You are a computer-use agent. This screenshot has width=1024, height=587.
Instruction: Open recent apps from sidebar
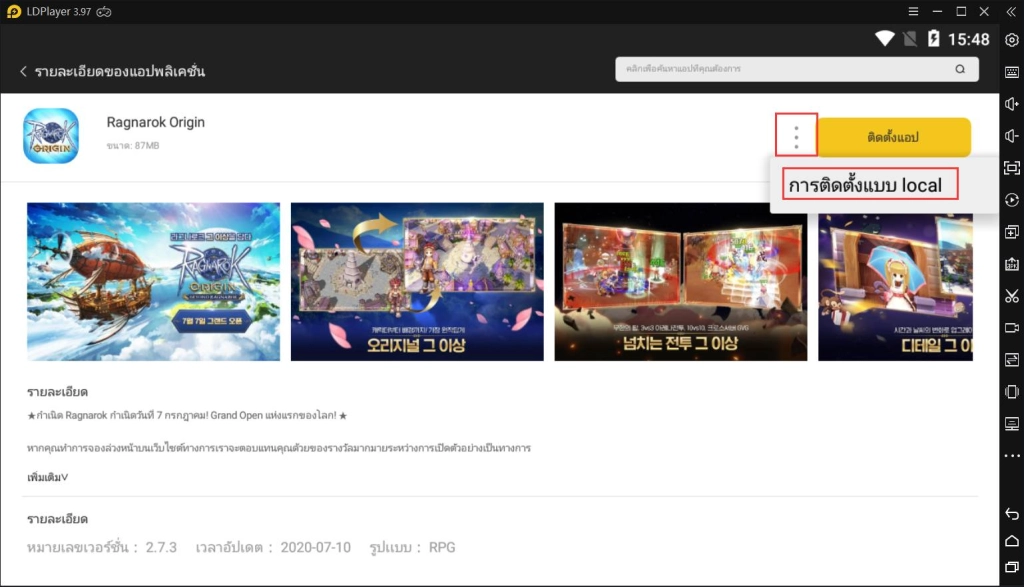[1012, 567]
